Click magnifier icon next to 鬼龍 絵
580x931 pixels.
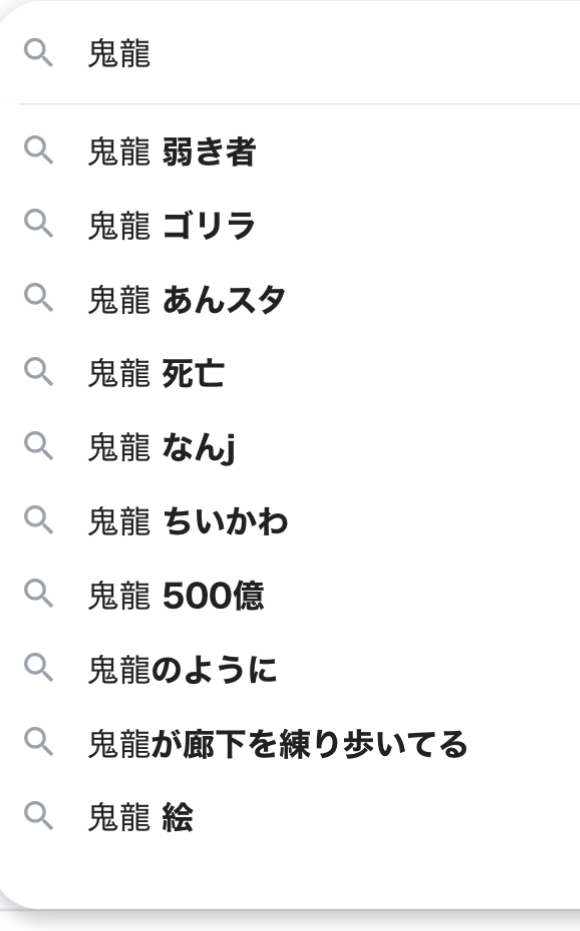(38, 816)
